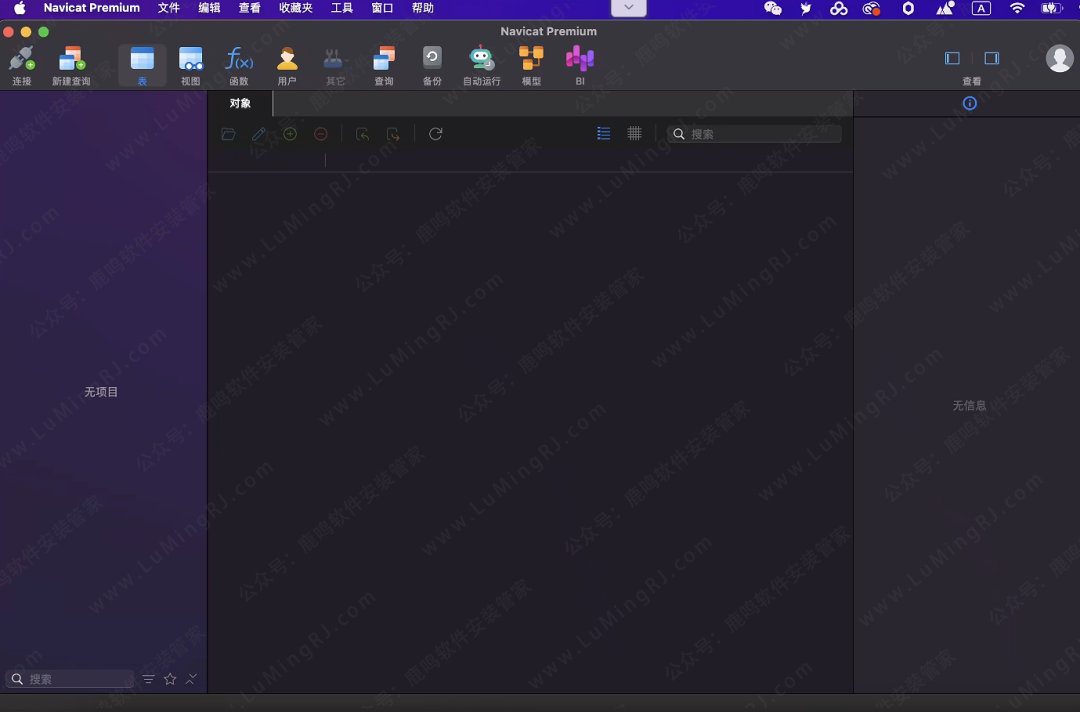Switch object list to list view

click(603, 134)
